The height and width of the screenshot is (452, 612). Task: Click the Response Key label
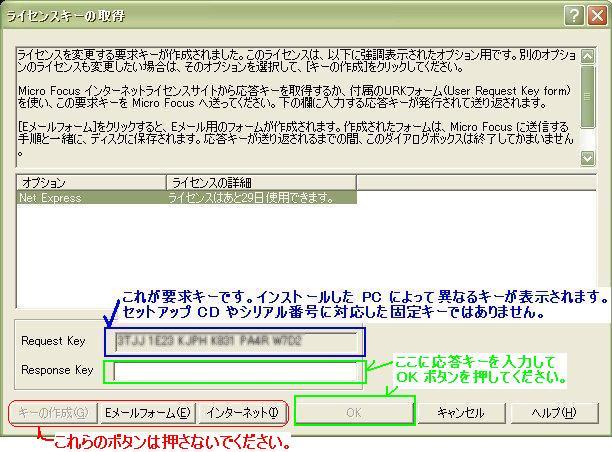click(57, 370)
